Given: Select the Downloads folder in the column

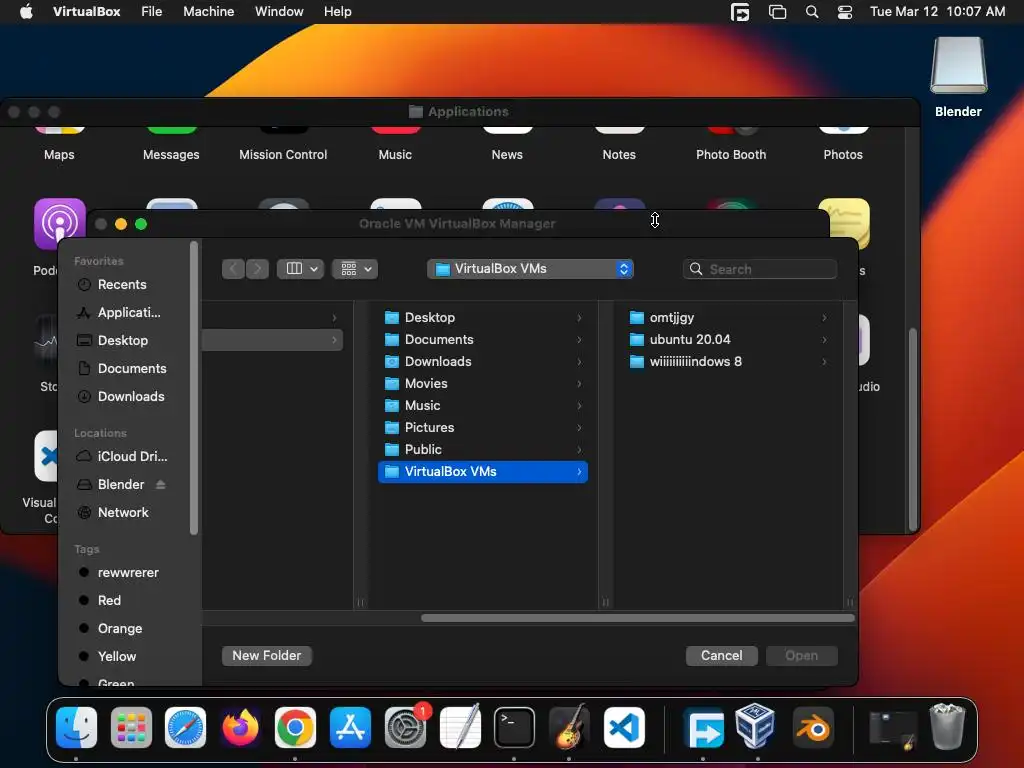Looking at the screenshot, I should (483, 362).
